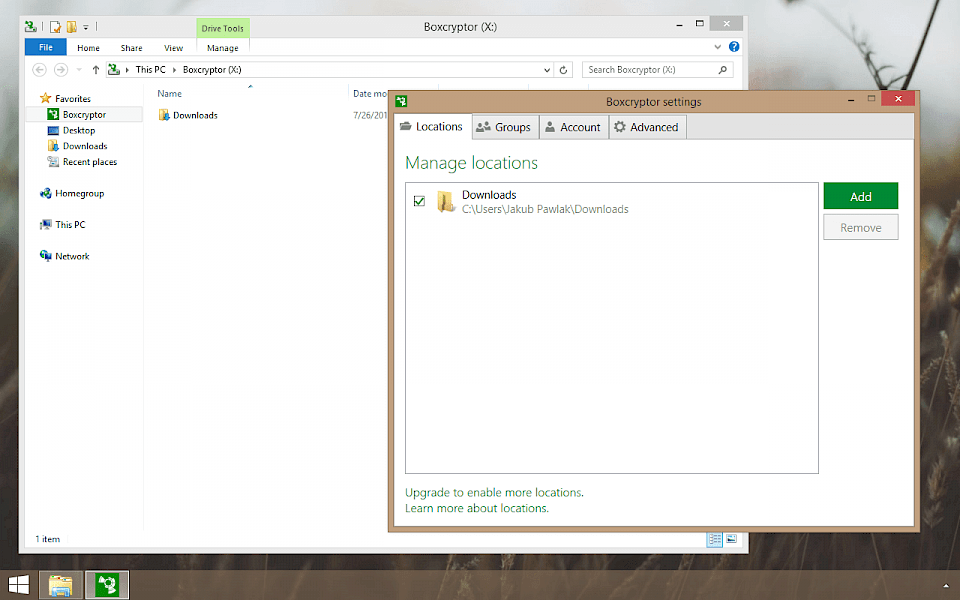Screen dimensions: 960x600
Task: Open the Advanced tab in Boxcryptor settings
Action: [x=647, y=127]
